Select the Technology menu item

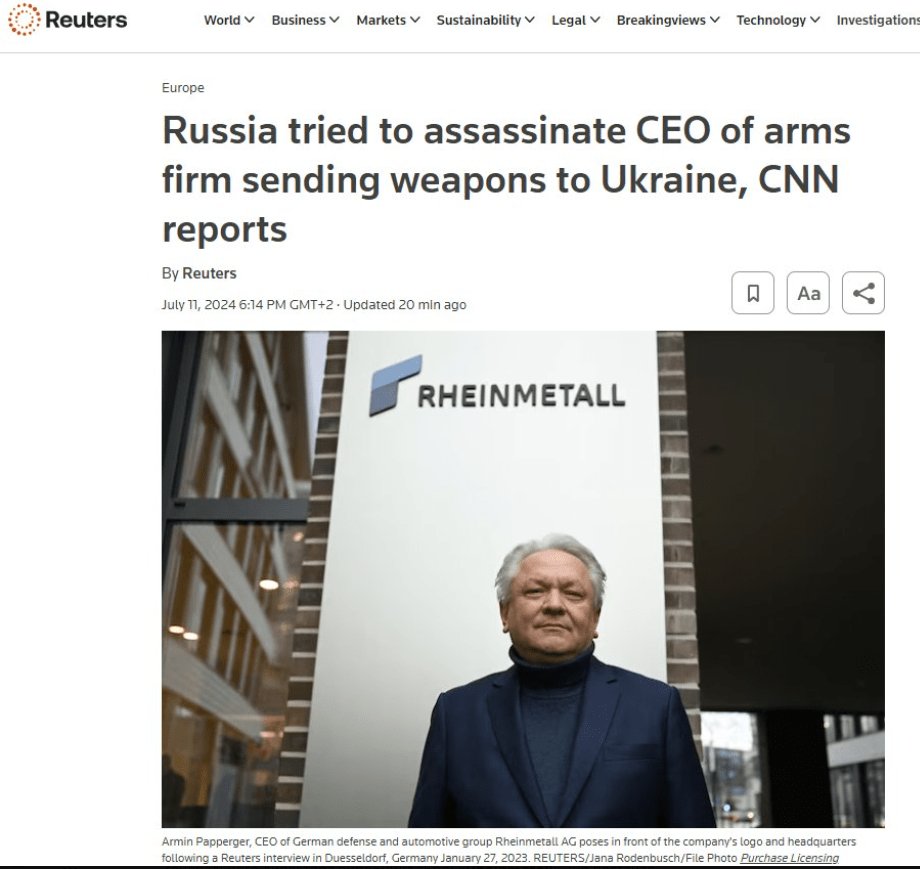click(771, 20)
